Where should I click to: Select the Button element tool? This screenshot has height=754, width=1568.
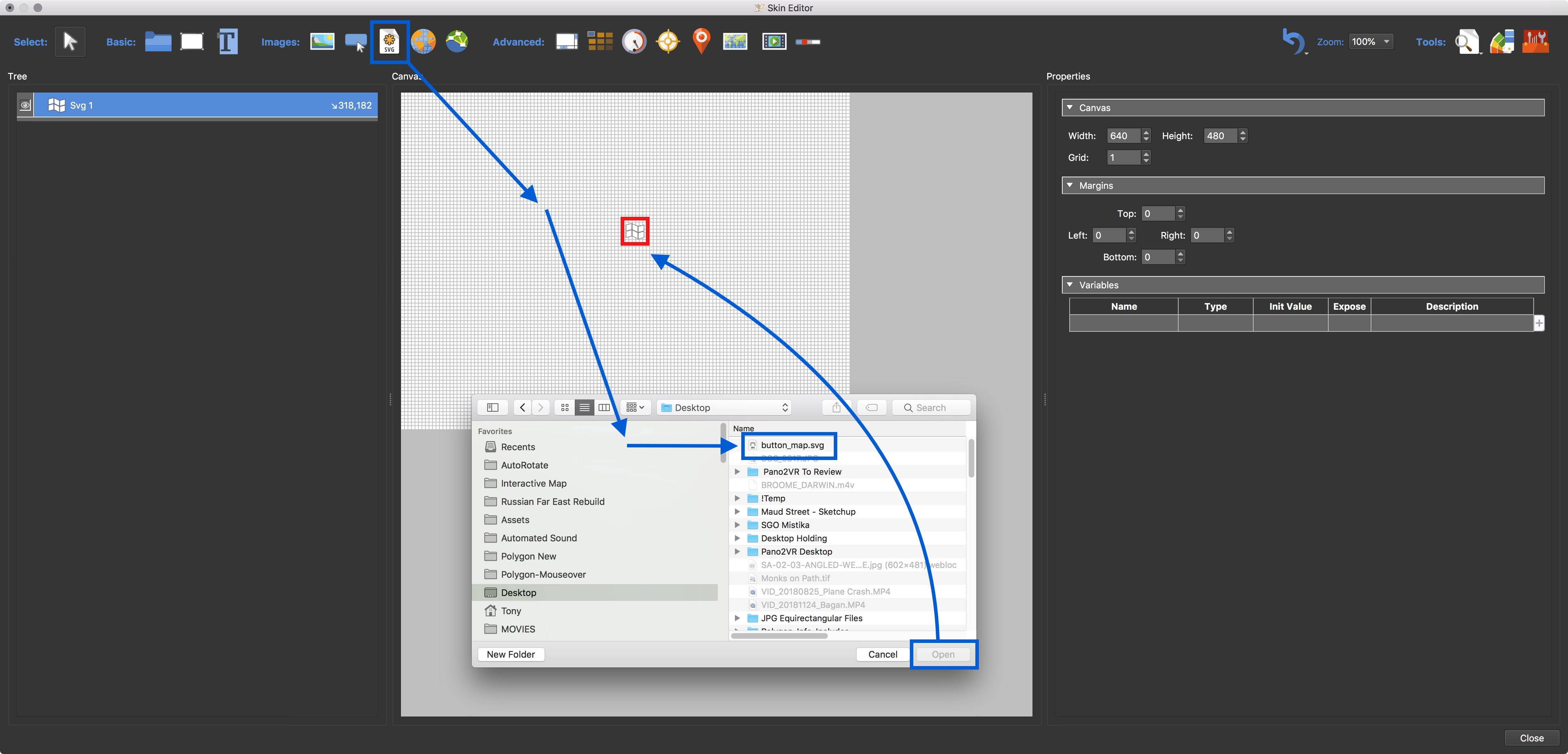tap(355, 42)
